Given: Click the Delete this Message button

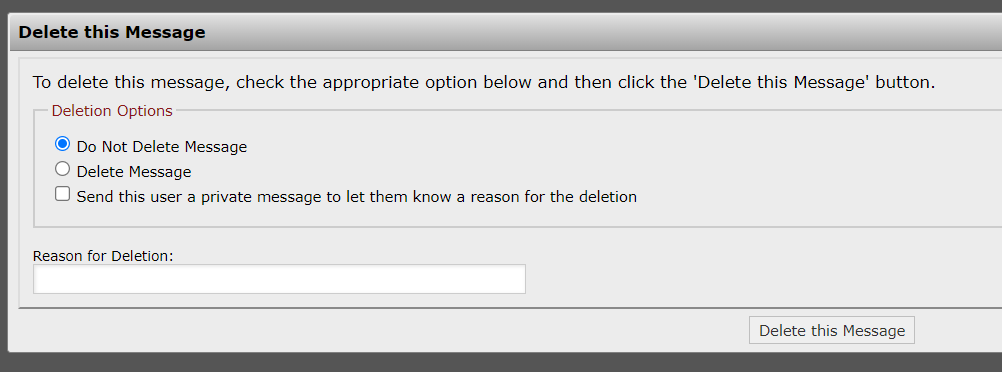Looking at the screenshot, I should (832, 330).
